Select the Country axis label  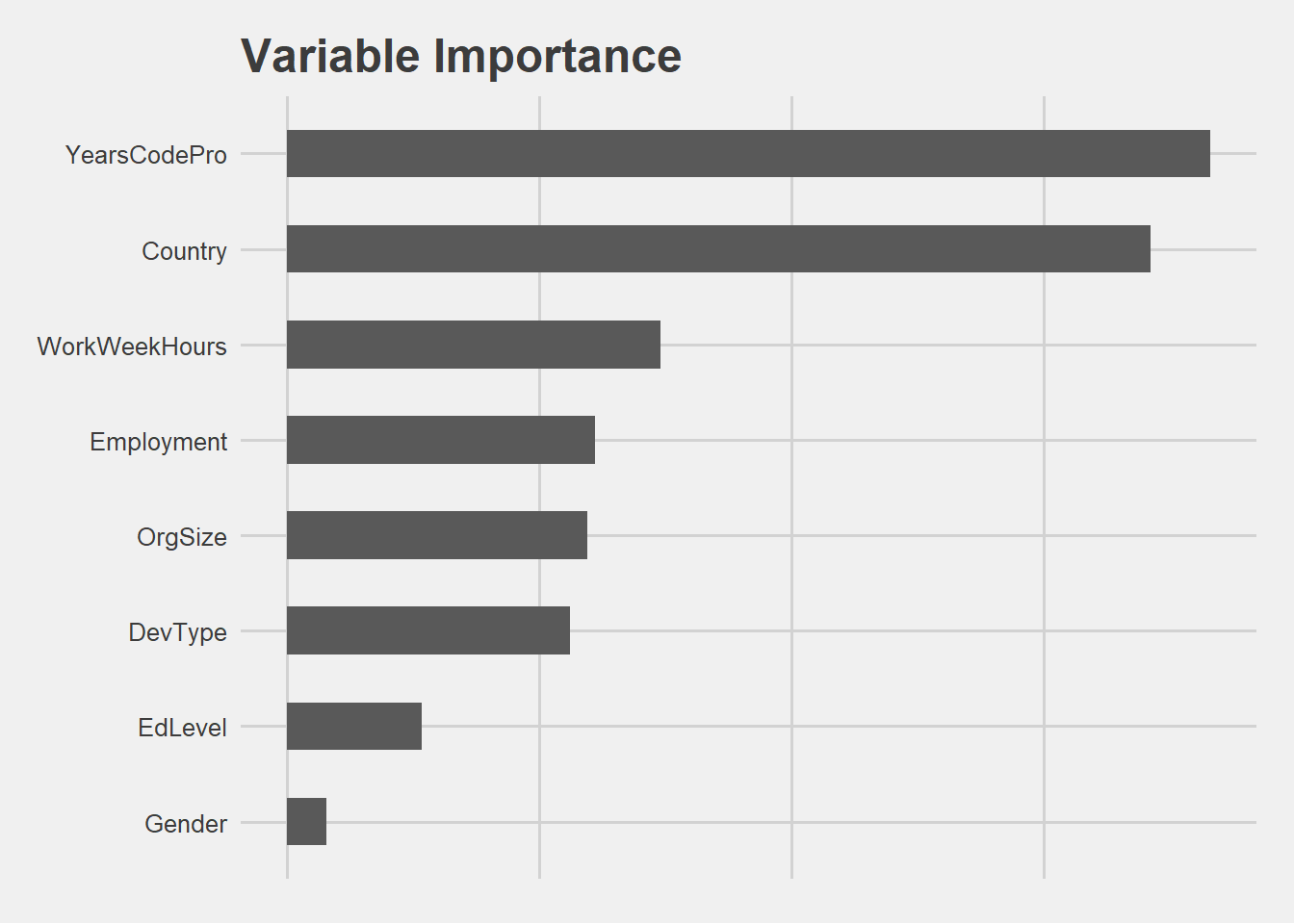184,251
